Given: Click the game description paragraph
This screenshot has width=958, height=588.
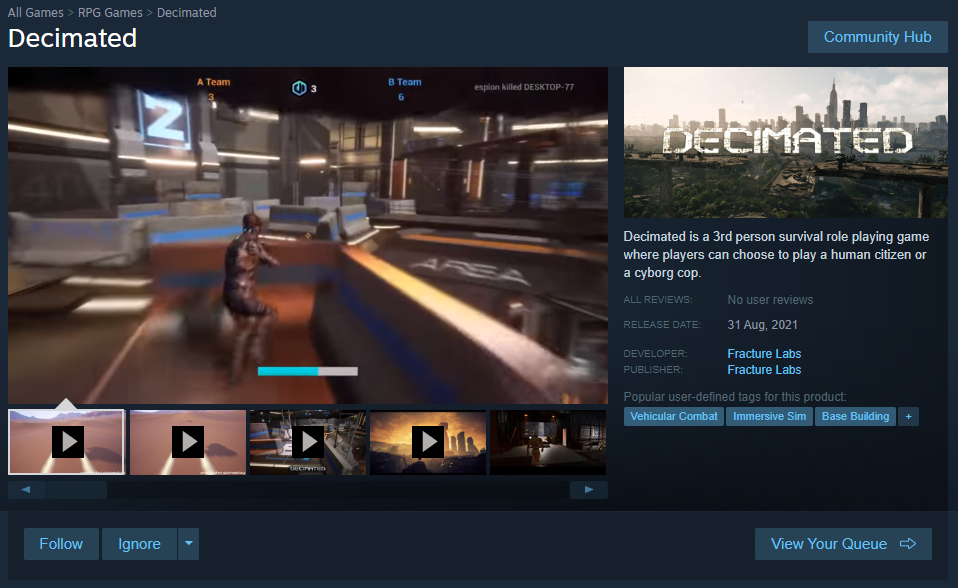Looking at the screenshot, I should tap(776, 254).
